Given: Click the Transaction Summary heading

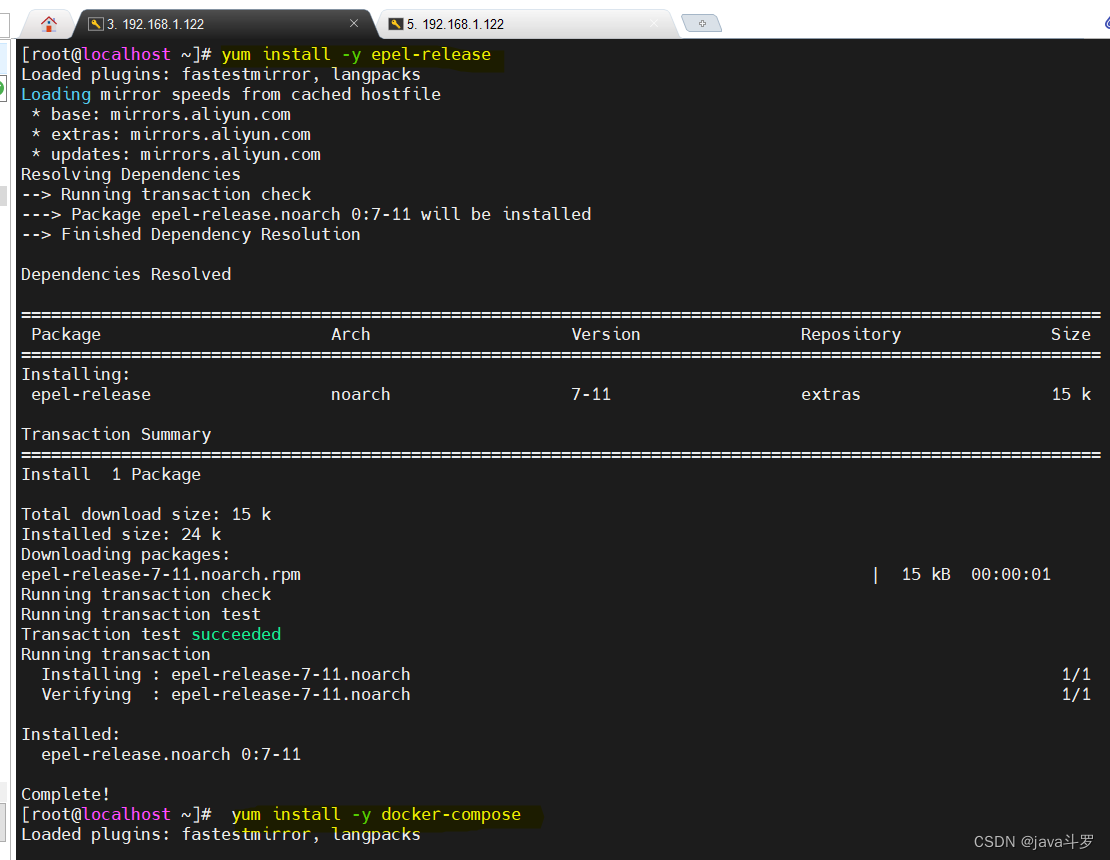Looking at the screenshot, I should pos(115,434).
